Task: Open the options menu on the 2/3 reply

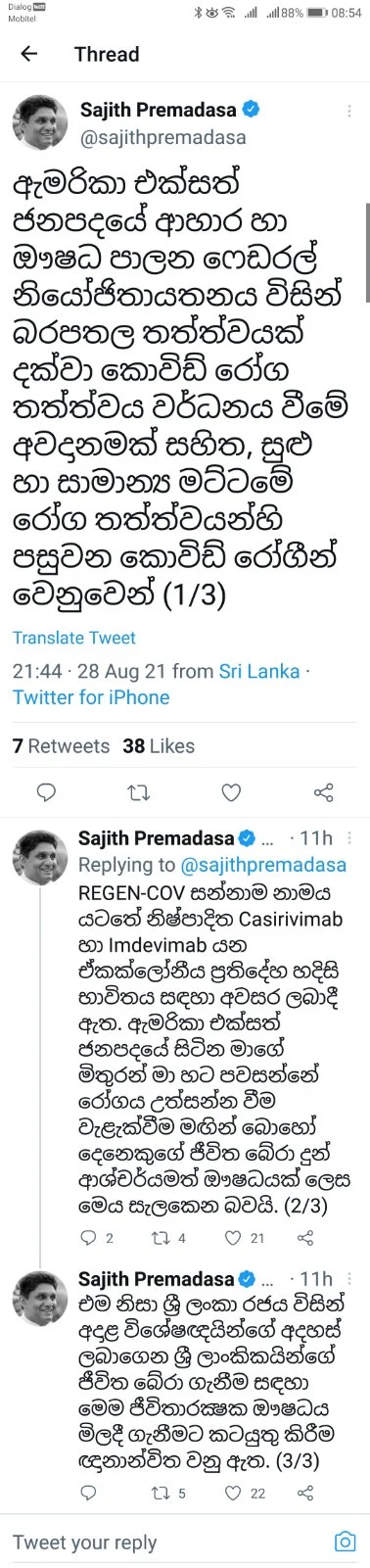Action: (x=350, y=839)
